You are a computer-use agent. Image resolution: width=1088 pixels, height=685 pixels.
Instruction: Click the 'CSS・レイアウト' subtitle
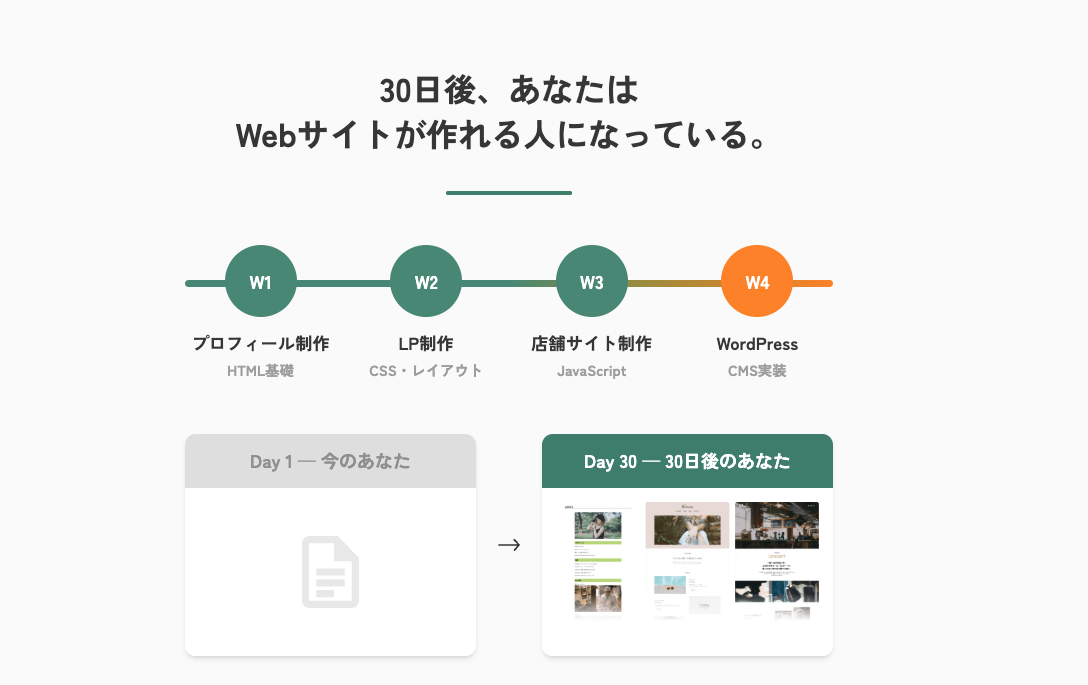426,371
